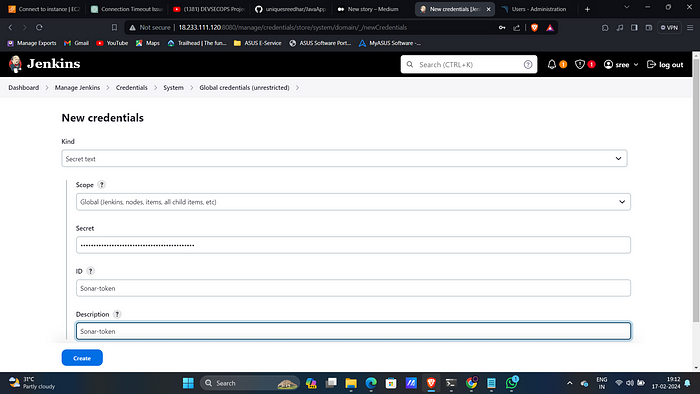Open WhatsApp from the taskbar

(512, 383)
